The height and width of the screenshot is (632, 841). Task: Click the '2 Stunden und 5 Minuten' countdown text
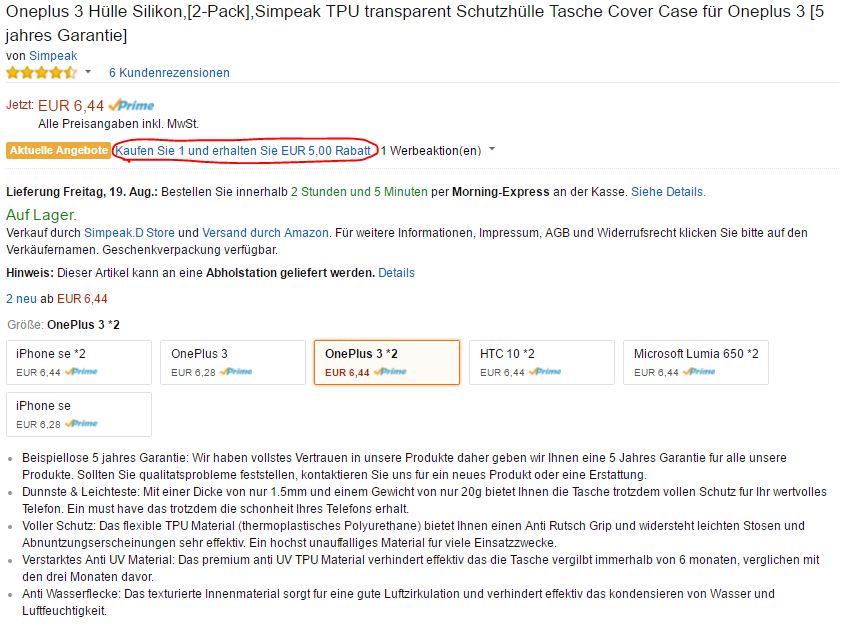359,192
